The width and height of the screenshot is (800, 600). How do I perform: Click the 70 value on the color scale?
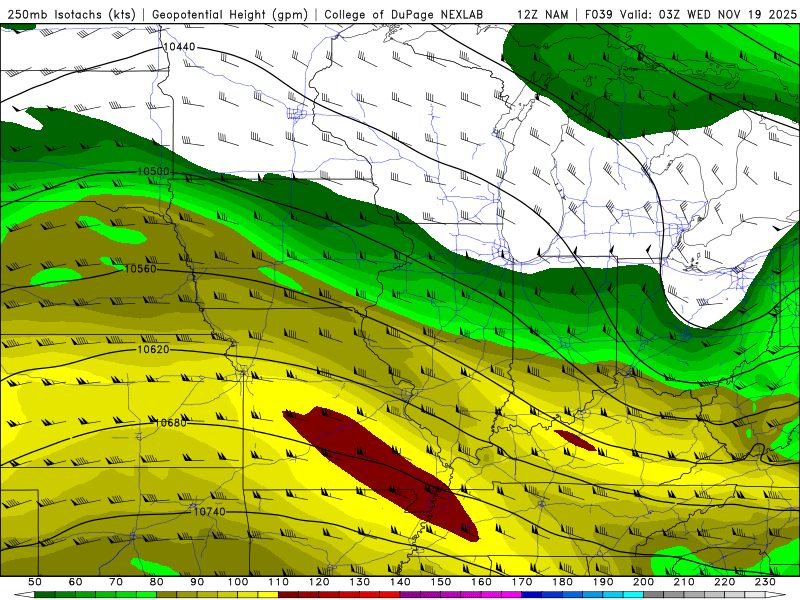click(116, 582)
